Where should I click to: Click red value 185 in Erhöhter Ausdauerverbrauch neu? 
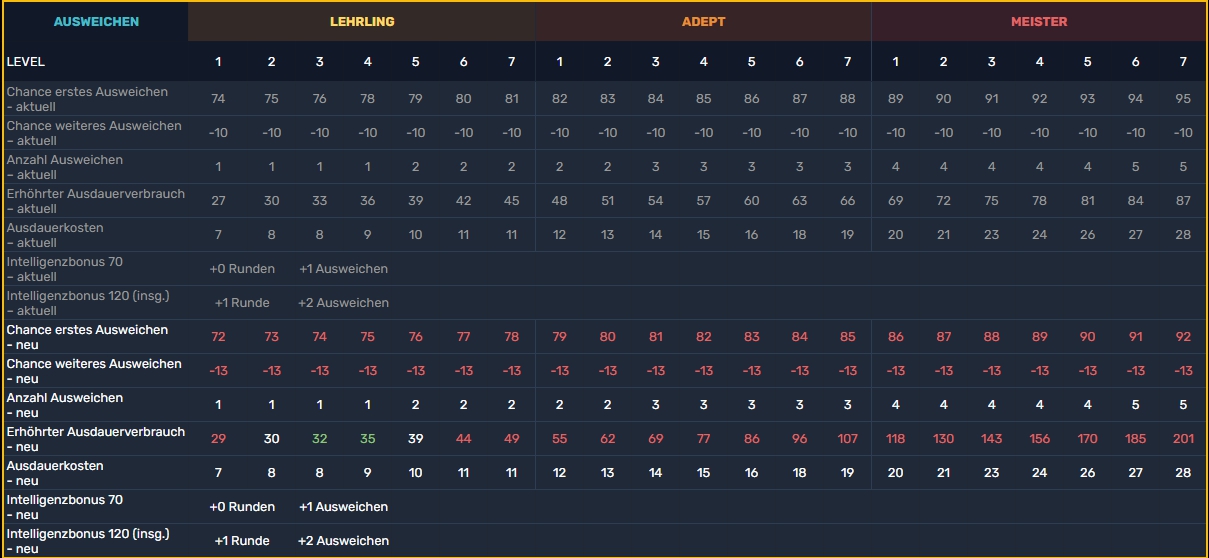click(1135, 438)
